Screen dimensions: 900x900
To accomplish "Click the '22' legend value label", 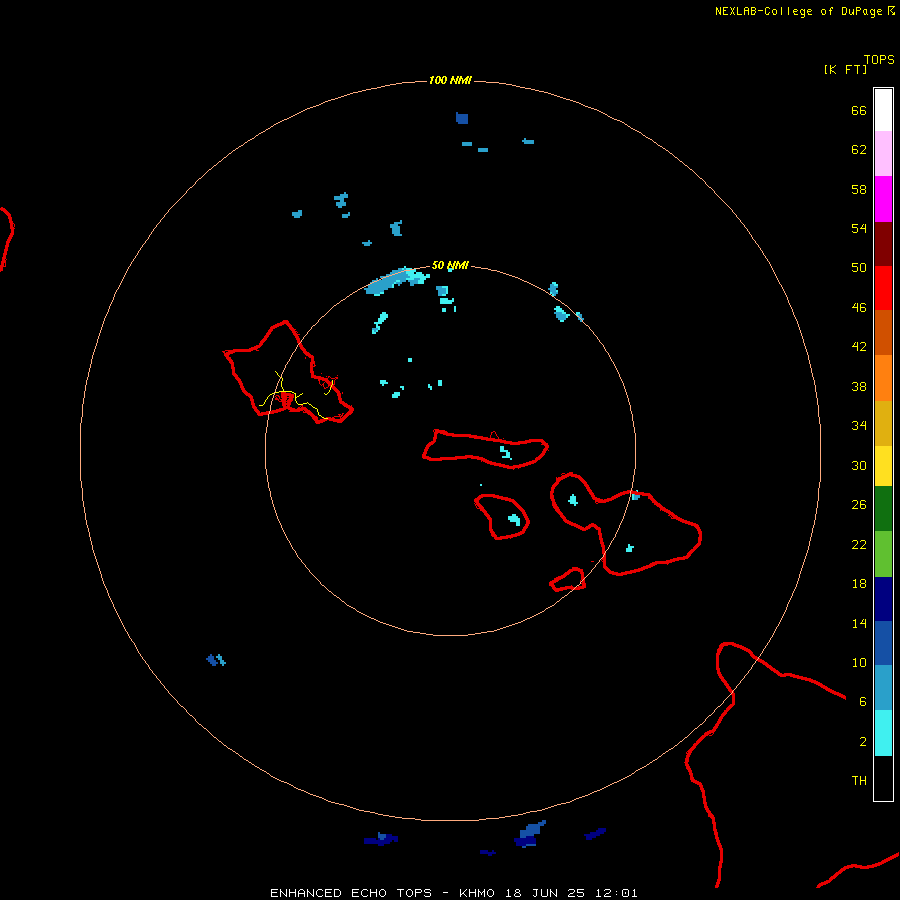I will pos(859,544).
